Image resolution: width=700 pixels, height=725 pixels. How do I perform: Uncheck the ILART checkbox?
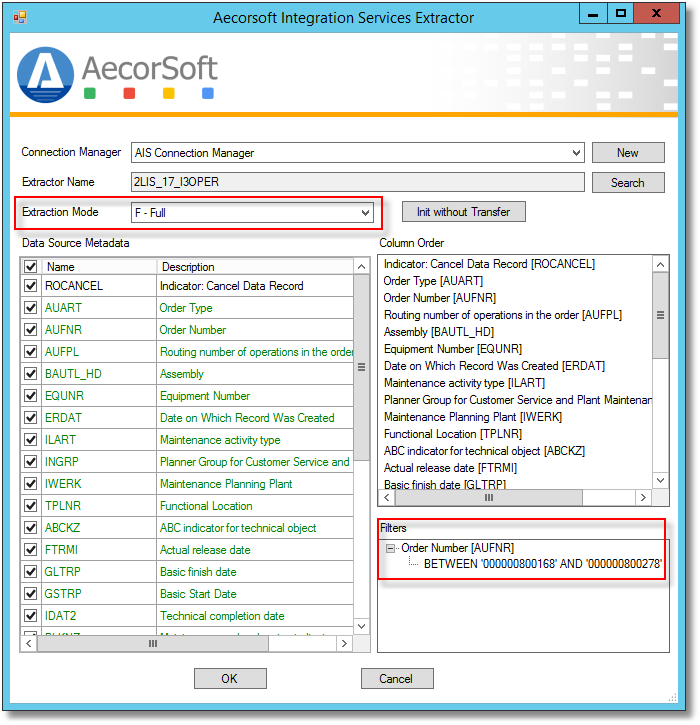point(31,440)
